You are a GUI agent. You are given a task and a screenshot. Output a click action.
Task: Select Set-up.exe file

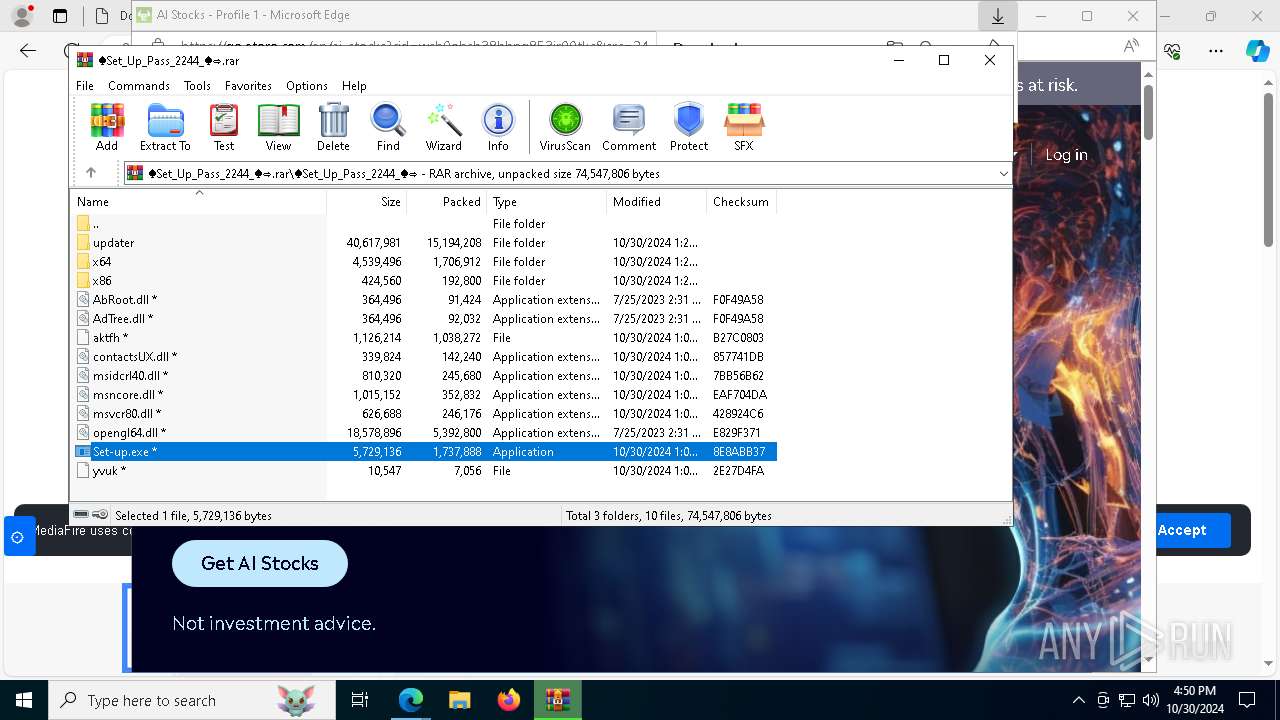[424, 452]
